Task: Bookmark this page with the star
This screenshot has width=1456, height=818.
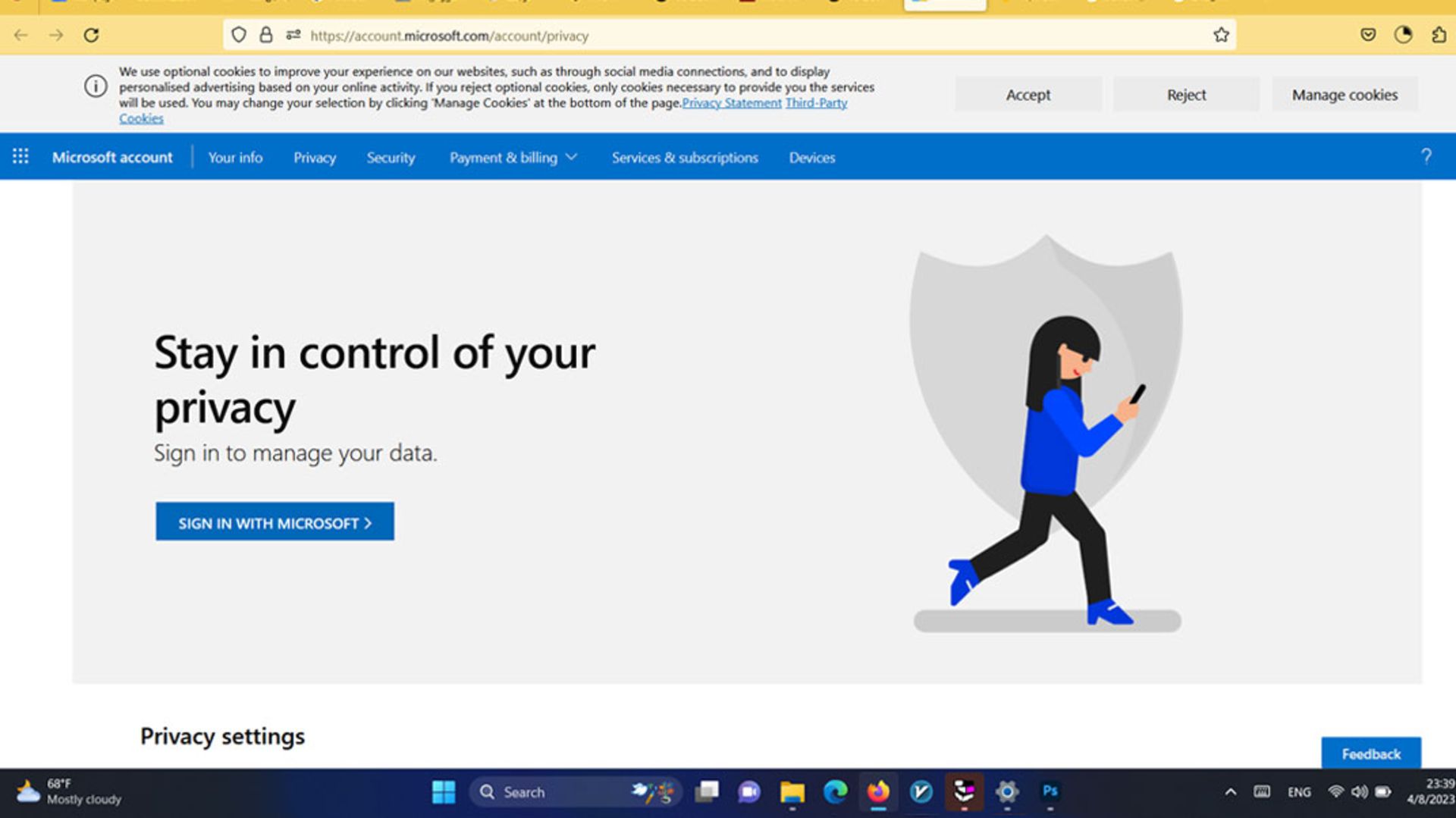Action: tap(1221, 35)
